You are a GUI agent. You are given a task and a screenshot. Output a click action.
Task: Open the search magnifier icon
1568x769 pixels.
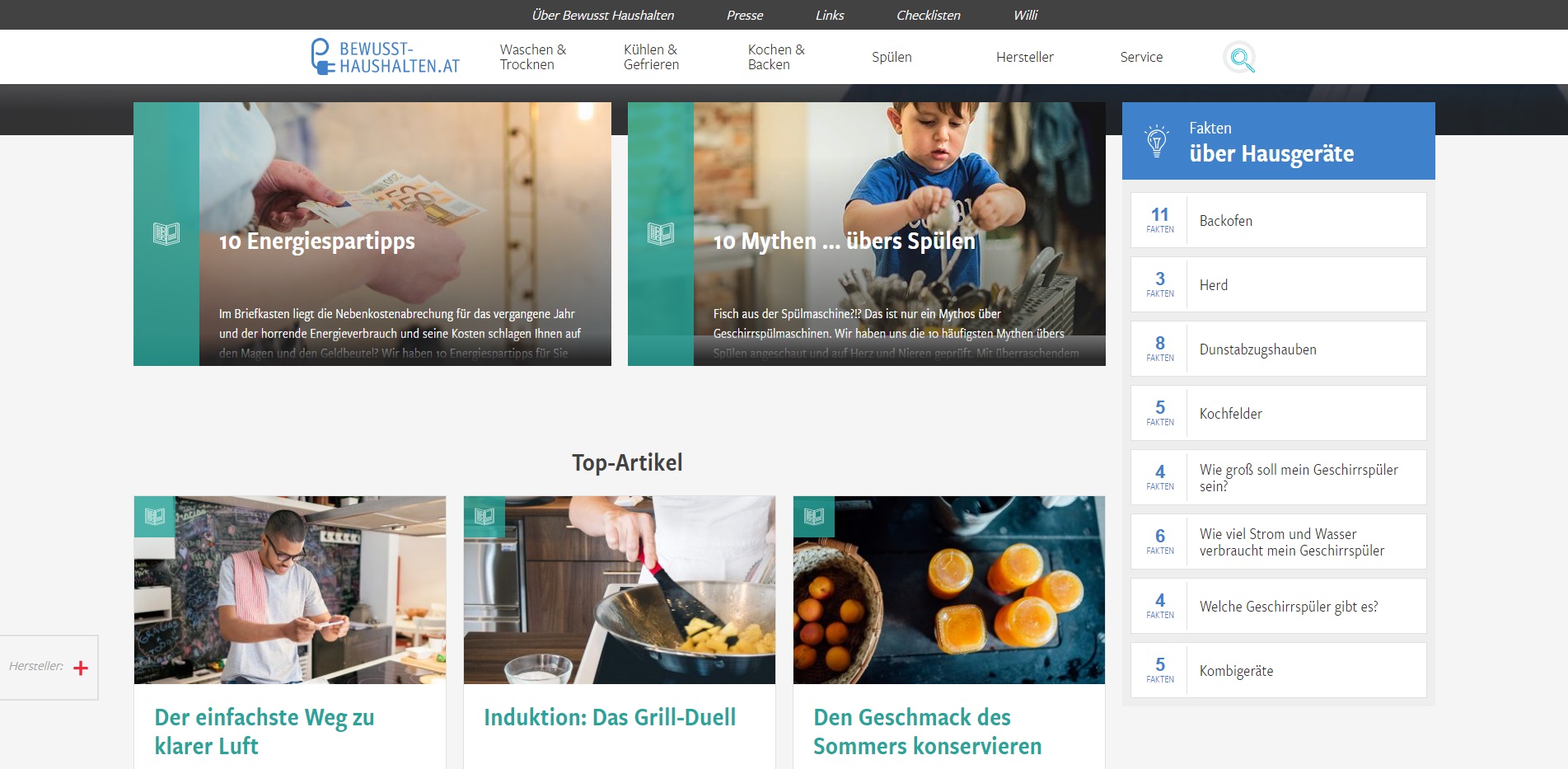pos(1240,58)
